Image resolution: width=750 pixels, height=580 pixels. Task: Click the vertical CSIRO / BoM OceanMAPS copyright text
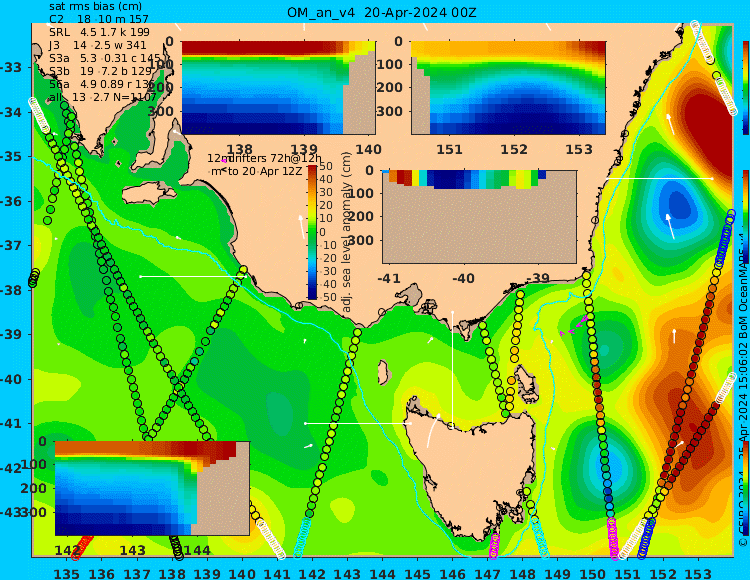(743, 392)
